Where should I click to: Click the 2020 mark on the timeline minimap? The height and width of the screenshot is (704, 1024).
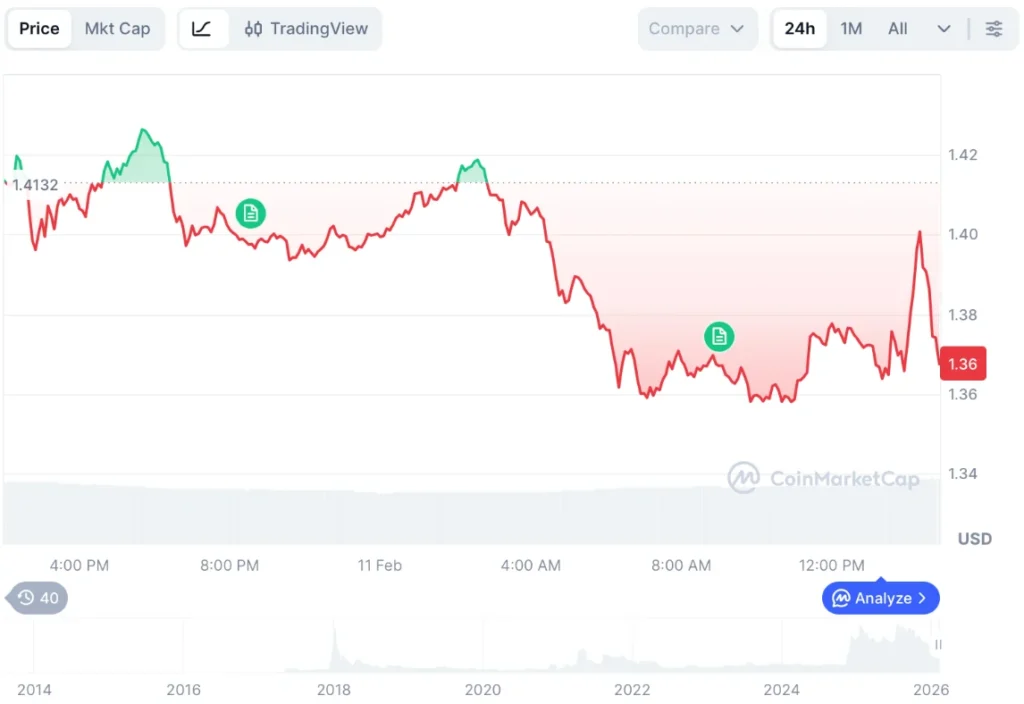coord(483,689)
